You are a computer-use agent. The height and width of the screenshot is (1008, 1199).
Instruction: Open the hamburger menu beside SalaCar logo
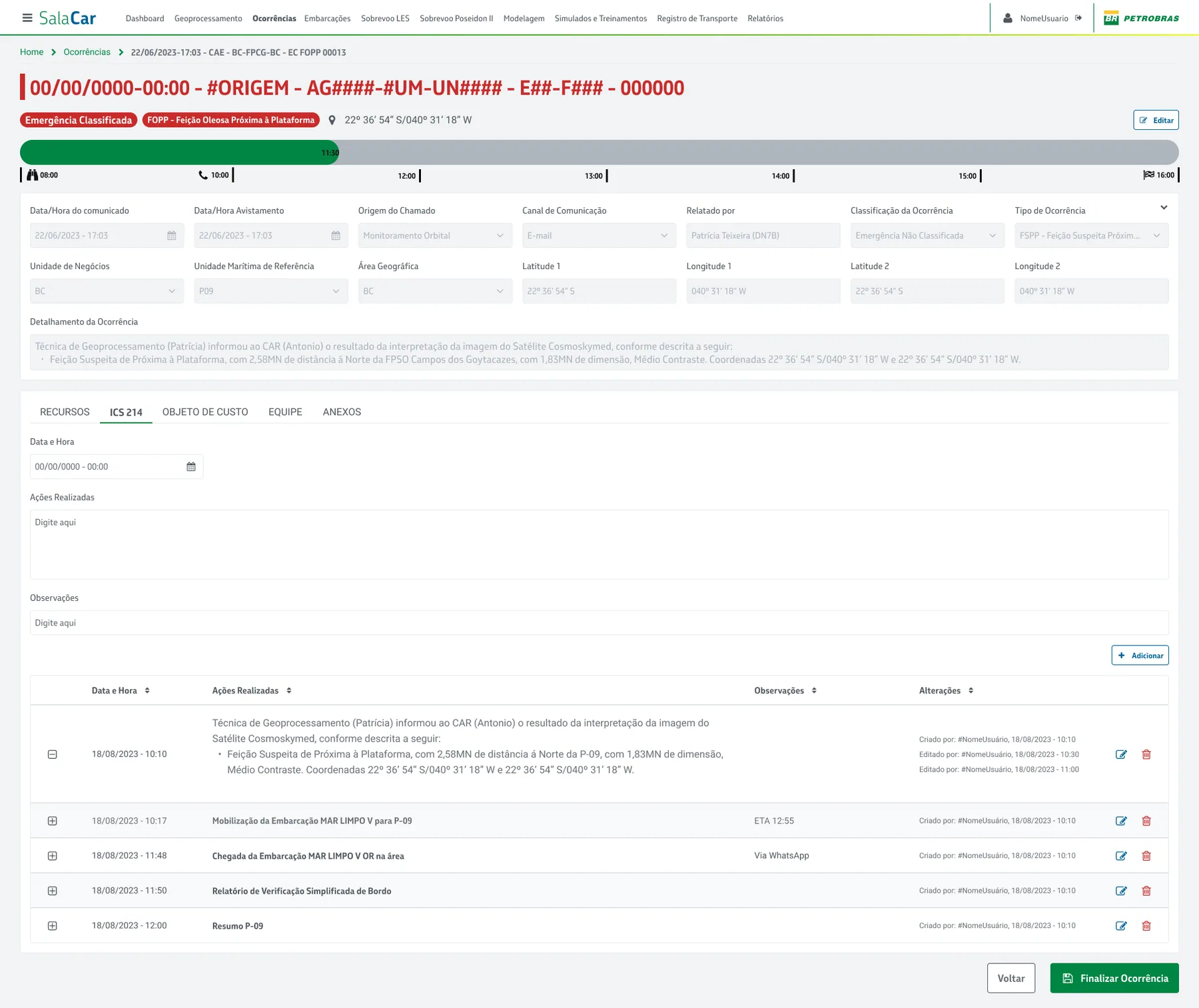tap(27, 18)
